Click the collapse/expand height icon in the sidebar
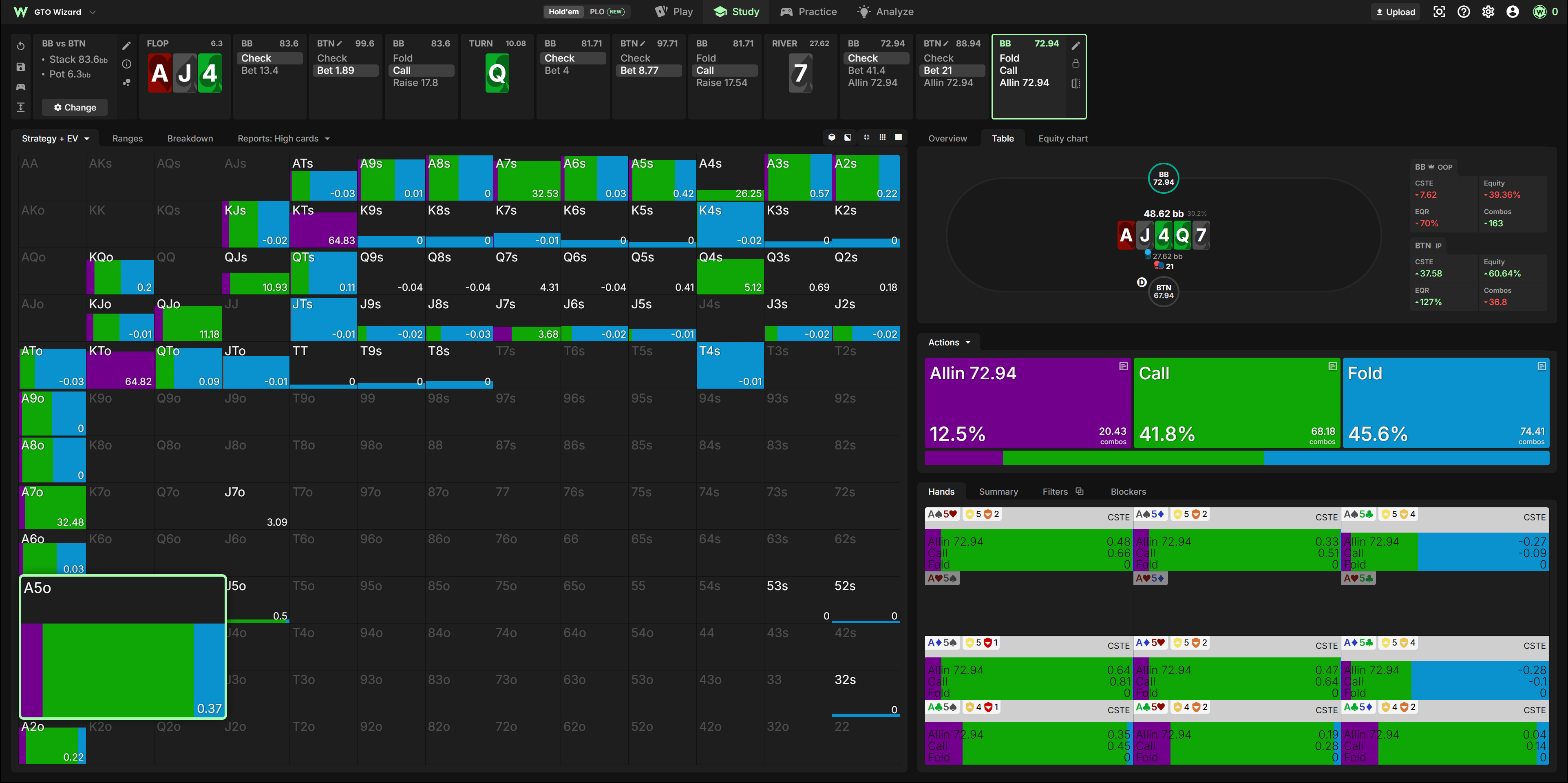1568x783 pixels. point(21,107)
